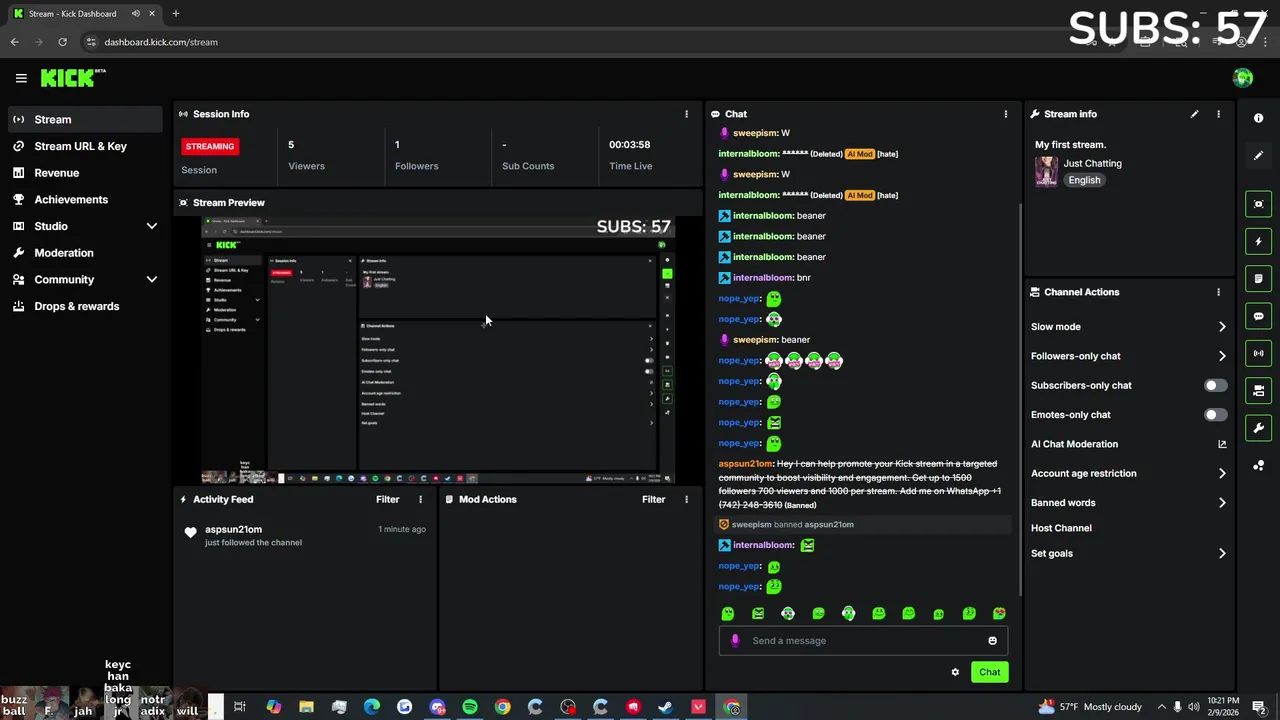This screenshot has height=720, width=1280.
Task: Toggle the Channel Actions widget icon in sidebar
Action: pyautogui.click(x=1258, y=390)
